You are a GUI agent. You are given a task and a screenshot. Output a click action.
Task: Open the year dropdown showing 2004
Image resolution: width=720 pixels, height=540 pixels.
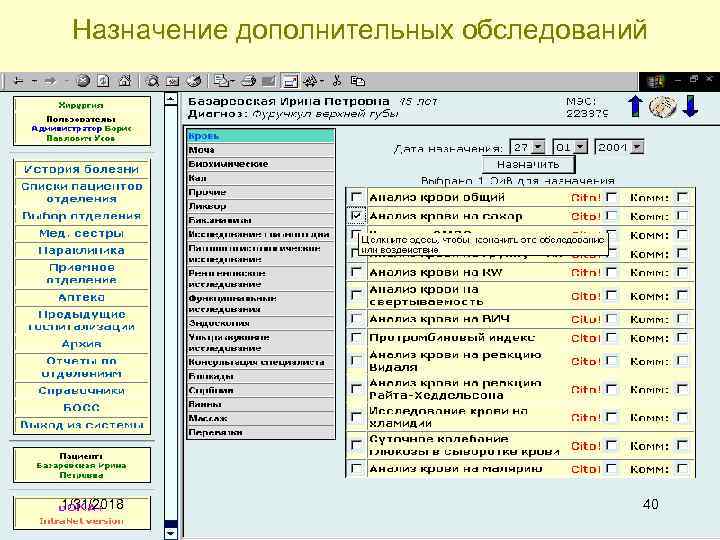pos(637,147)
